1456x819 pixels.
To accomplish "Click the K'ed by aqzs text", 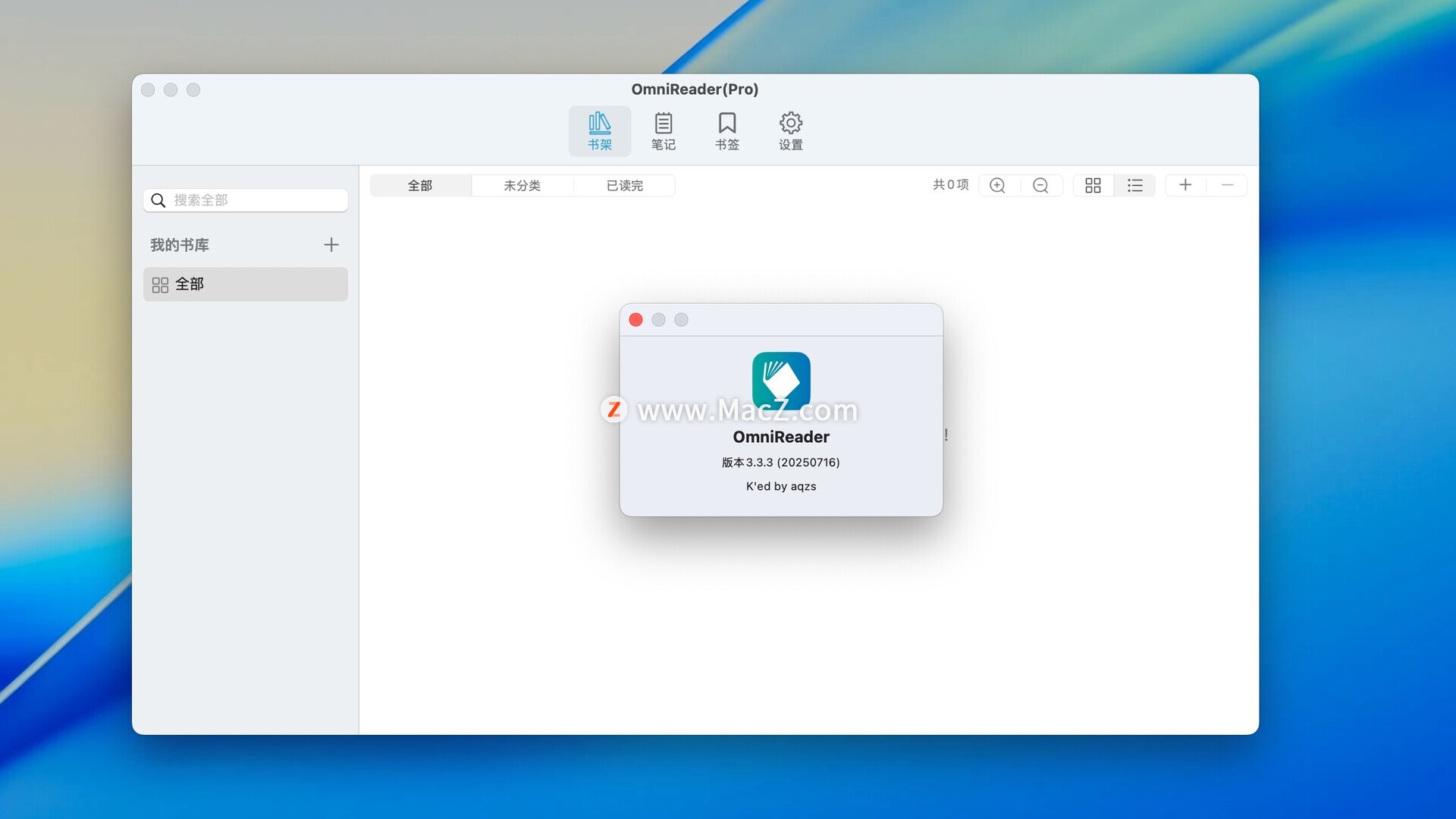I will pyautogui.click(x=781, y=486).
